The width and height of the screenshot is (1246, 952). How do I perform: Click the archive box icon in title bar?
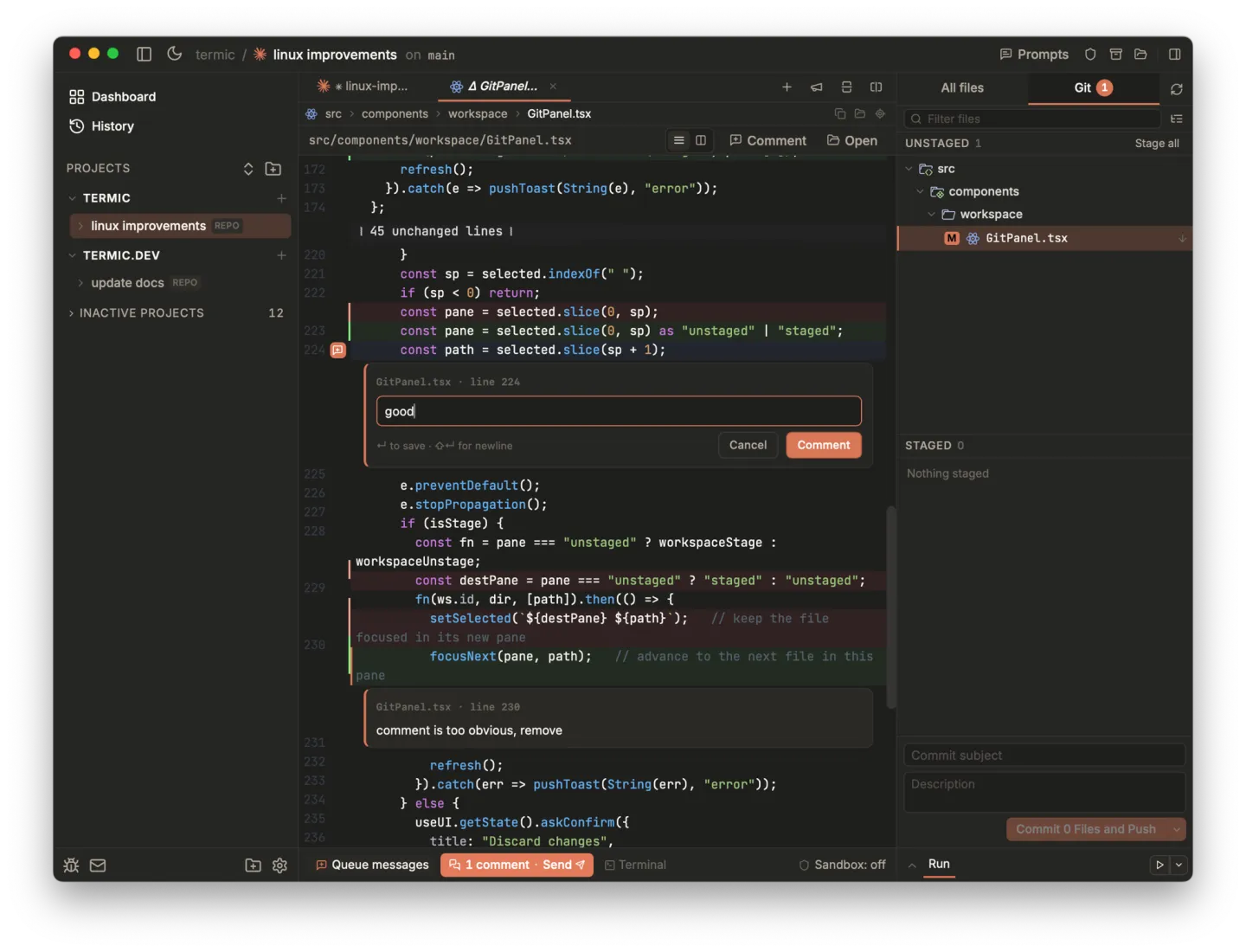1116,54
